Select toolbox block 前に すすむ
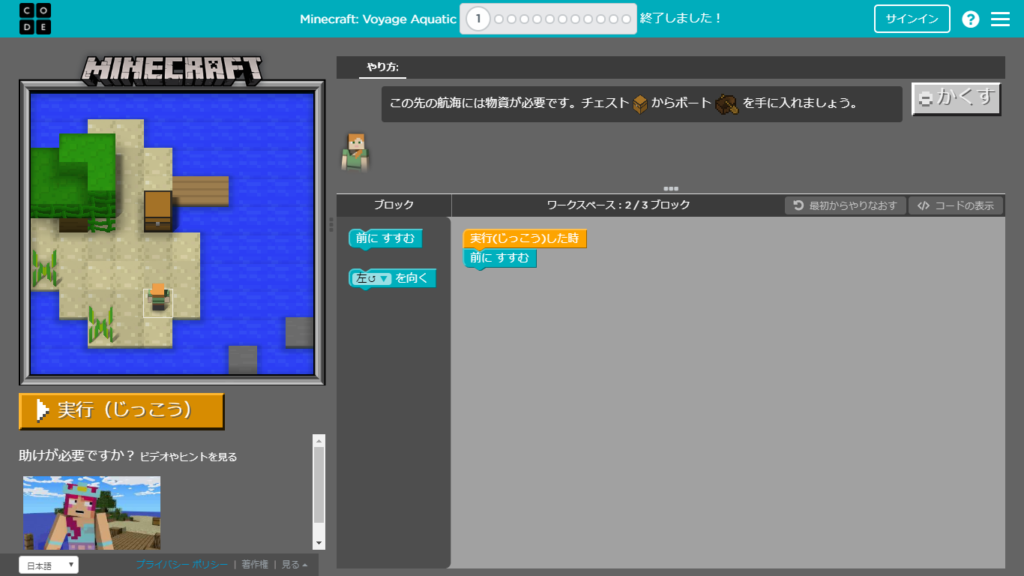The height and width of the screenshot is (576, 1024). pyautogui.click(x=385, y=238)
